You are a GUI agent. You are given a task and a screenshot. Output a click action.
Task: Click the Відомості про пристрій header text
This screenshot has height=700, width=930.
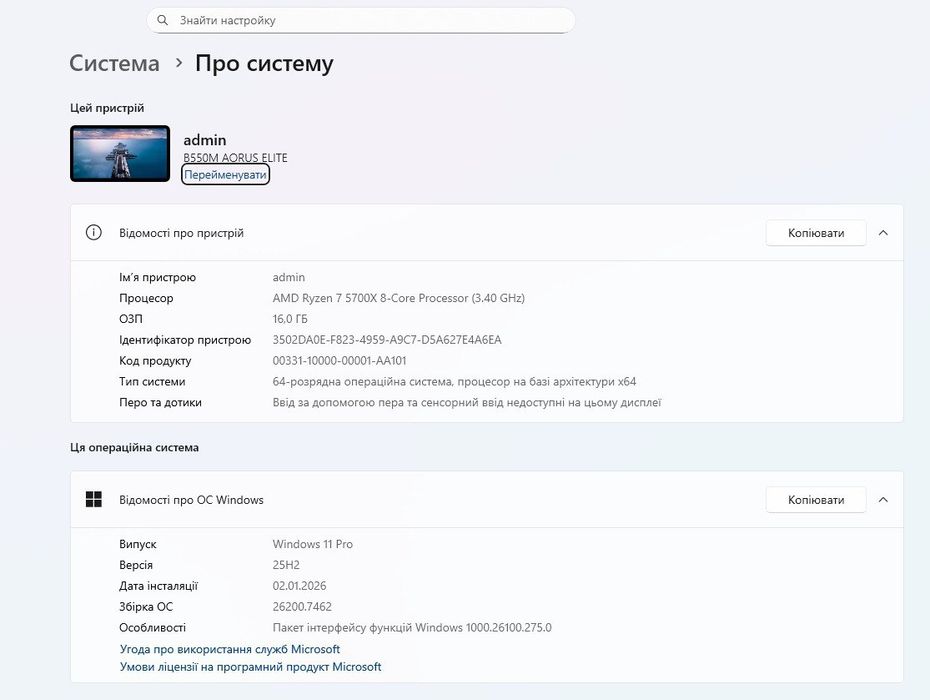[x=181, y=233]
